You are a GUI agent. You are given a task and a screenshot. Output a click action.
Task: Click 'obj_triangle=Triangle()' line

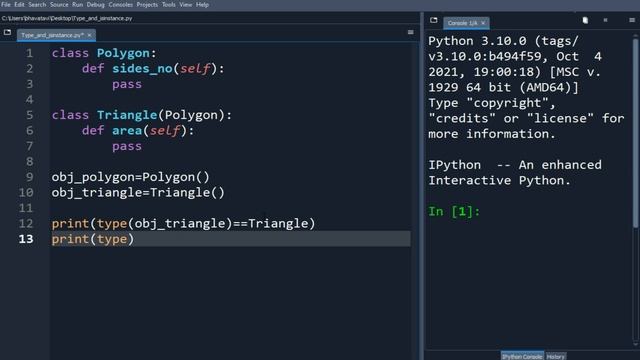[138, 193]
